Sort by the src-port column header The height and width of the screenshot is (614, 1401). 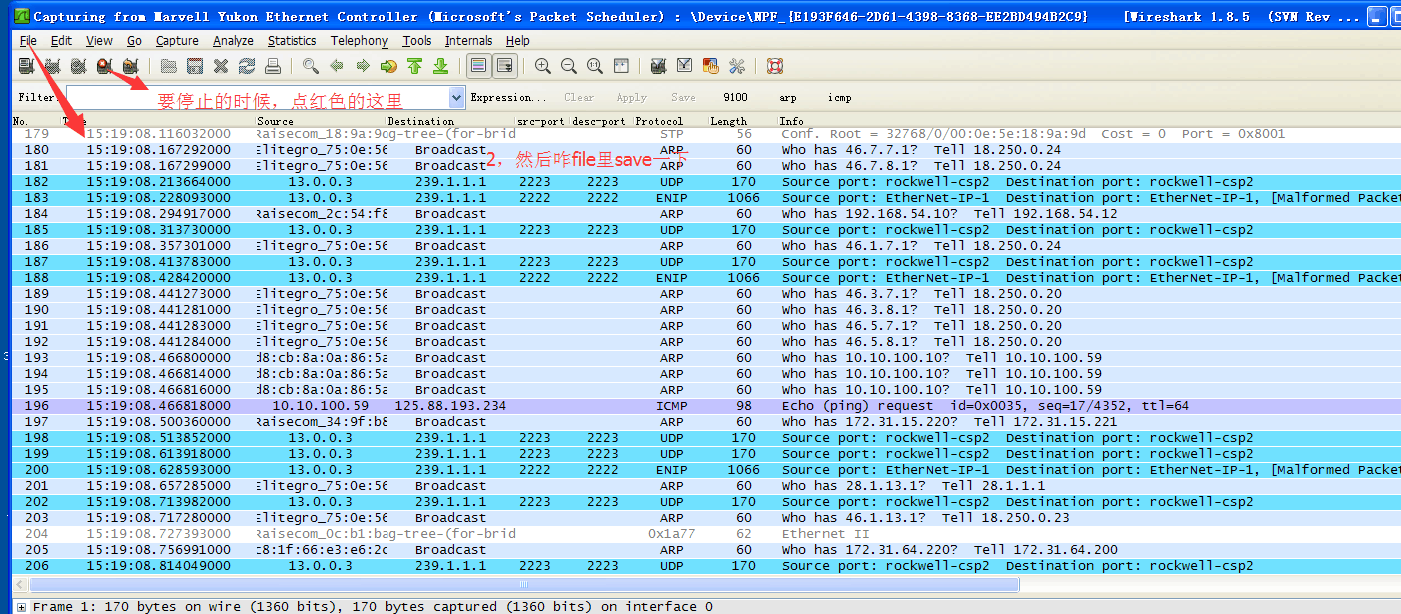(x=542, y=121)
